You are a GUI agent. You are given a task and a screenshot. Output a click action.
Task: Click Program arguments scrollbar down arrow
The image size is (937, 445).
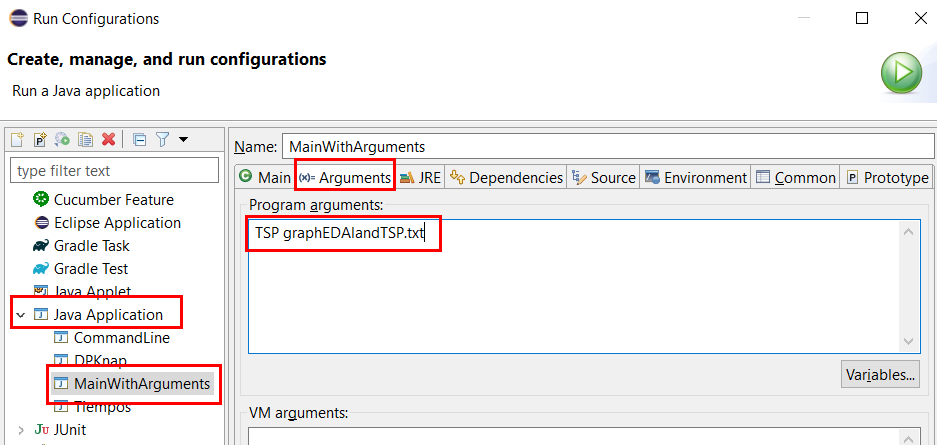[x=908, y=341]
